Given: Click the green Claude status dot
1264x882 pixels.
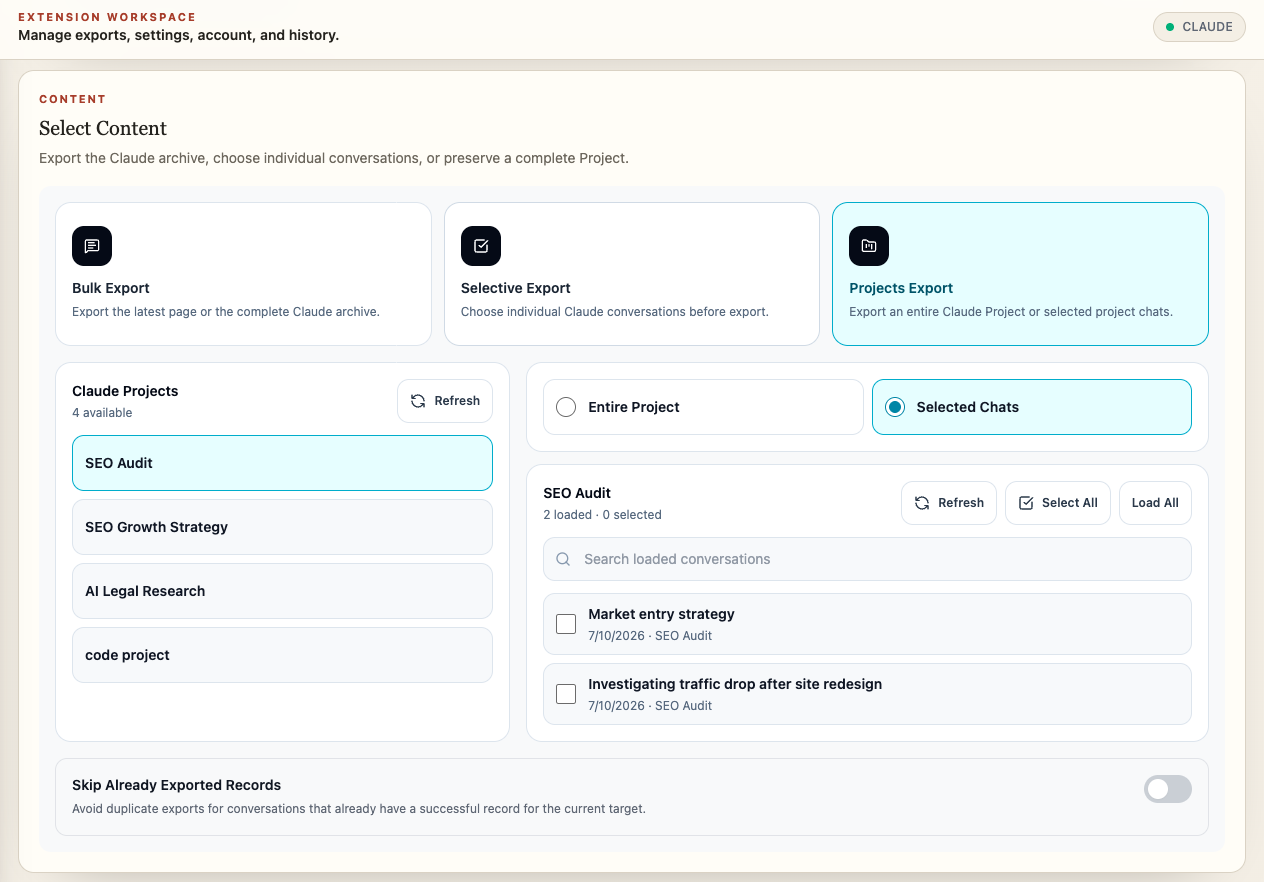Looking at the screenshot, I should [x=1170, y=27].
